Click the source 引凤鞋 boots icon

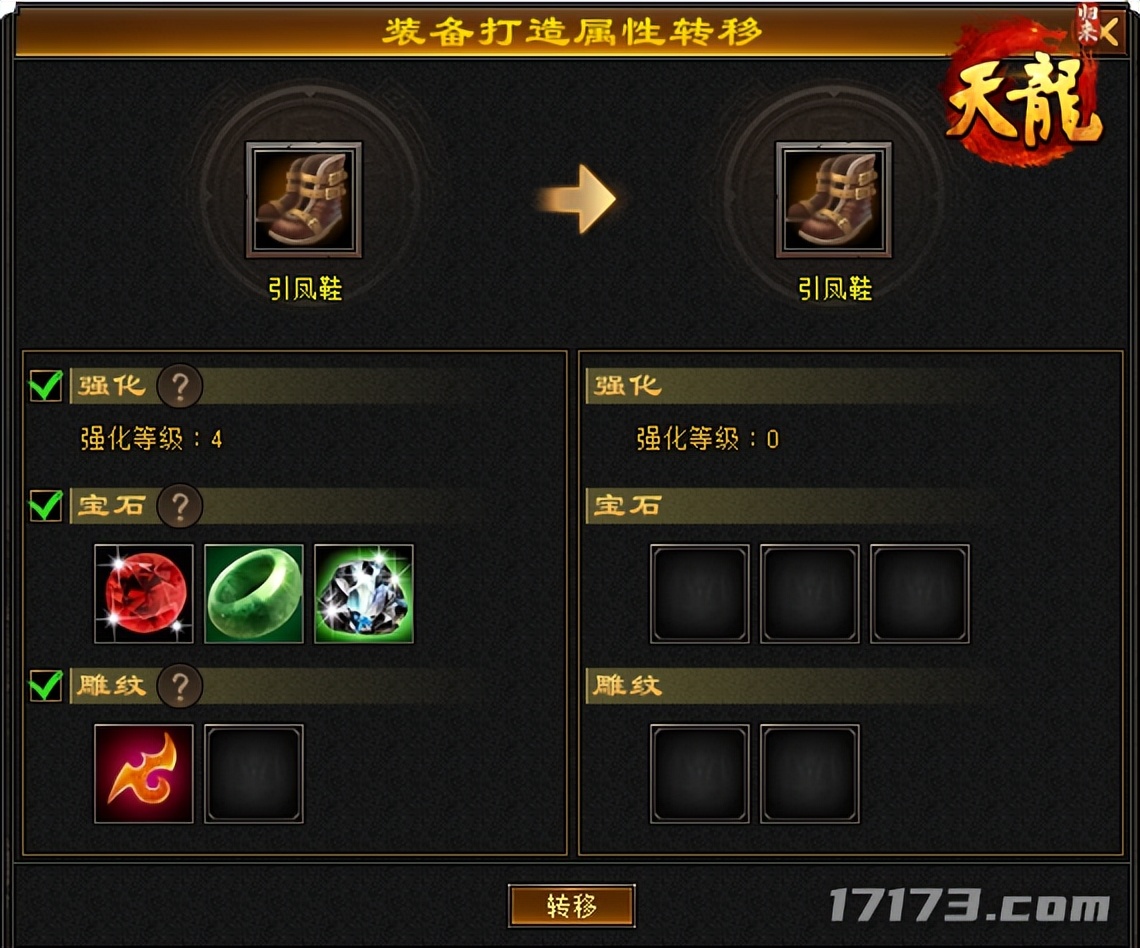pos(304,199)
